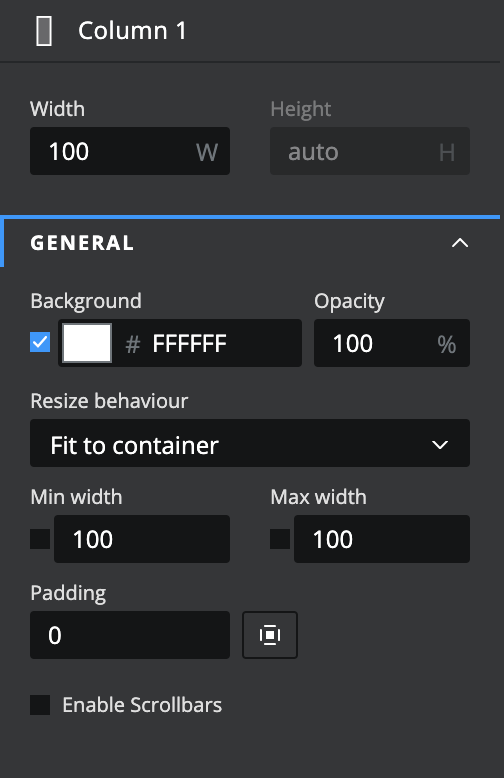Click the H unit icon in Height
The image size is (504, 778).
447,152
